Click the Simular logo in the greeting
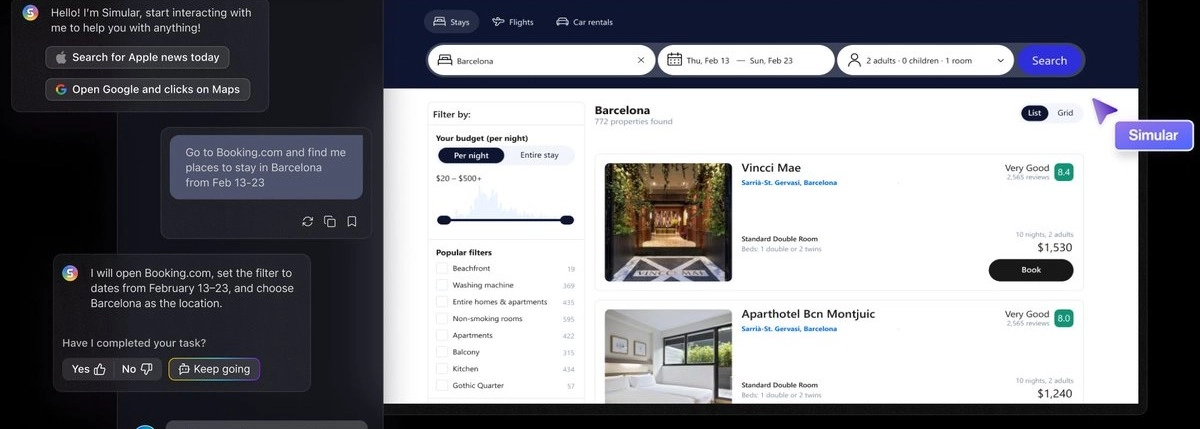The image size is (1200, 429). (x=30, y=13)
